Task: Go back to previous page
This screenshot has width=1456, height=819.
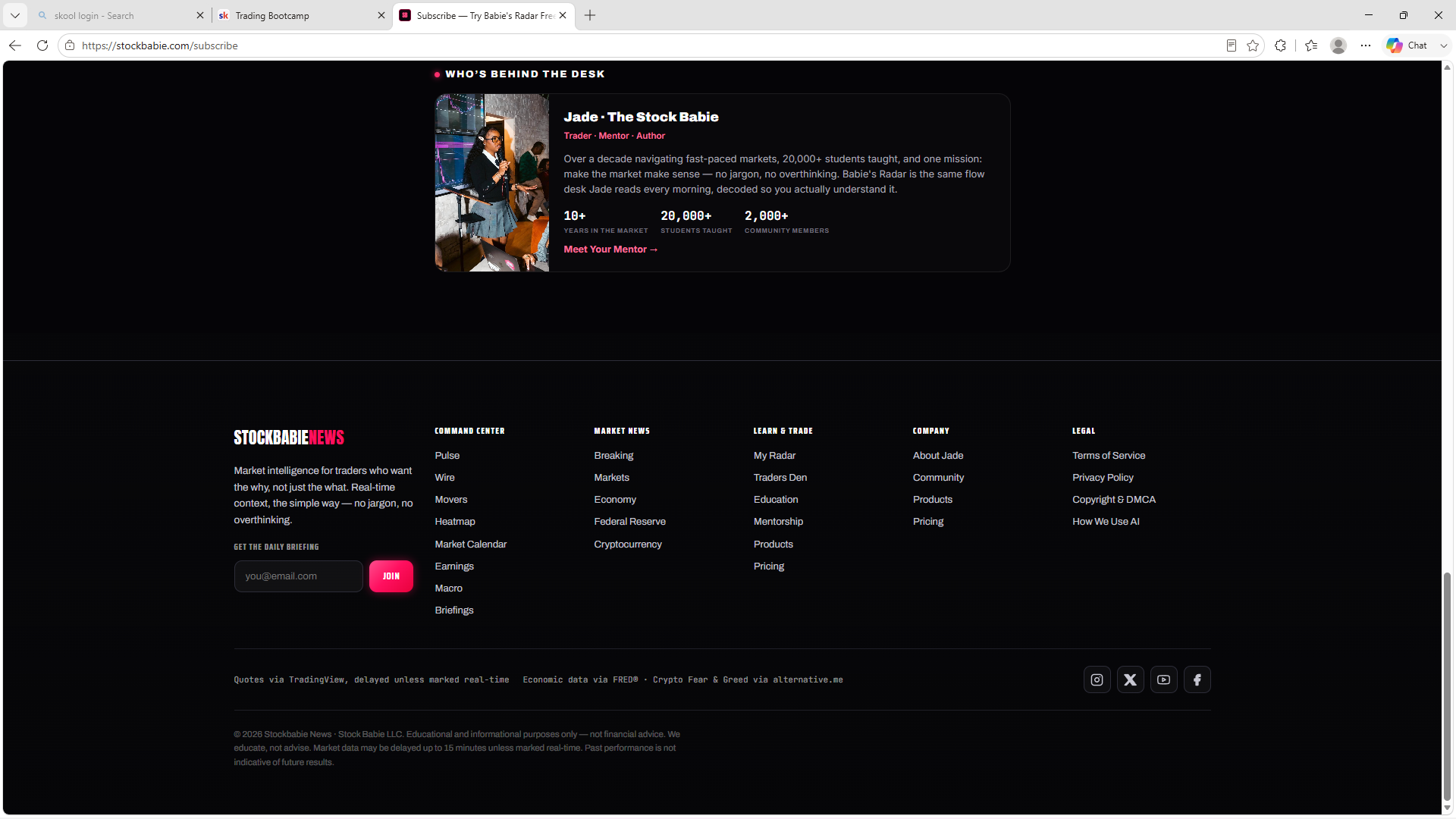Action: tap(15, 45)
